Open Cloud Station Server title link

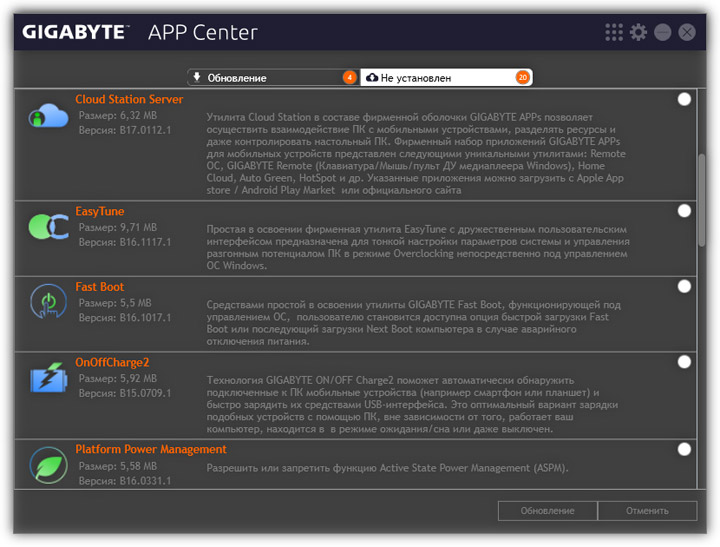129,100
